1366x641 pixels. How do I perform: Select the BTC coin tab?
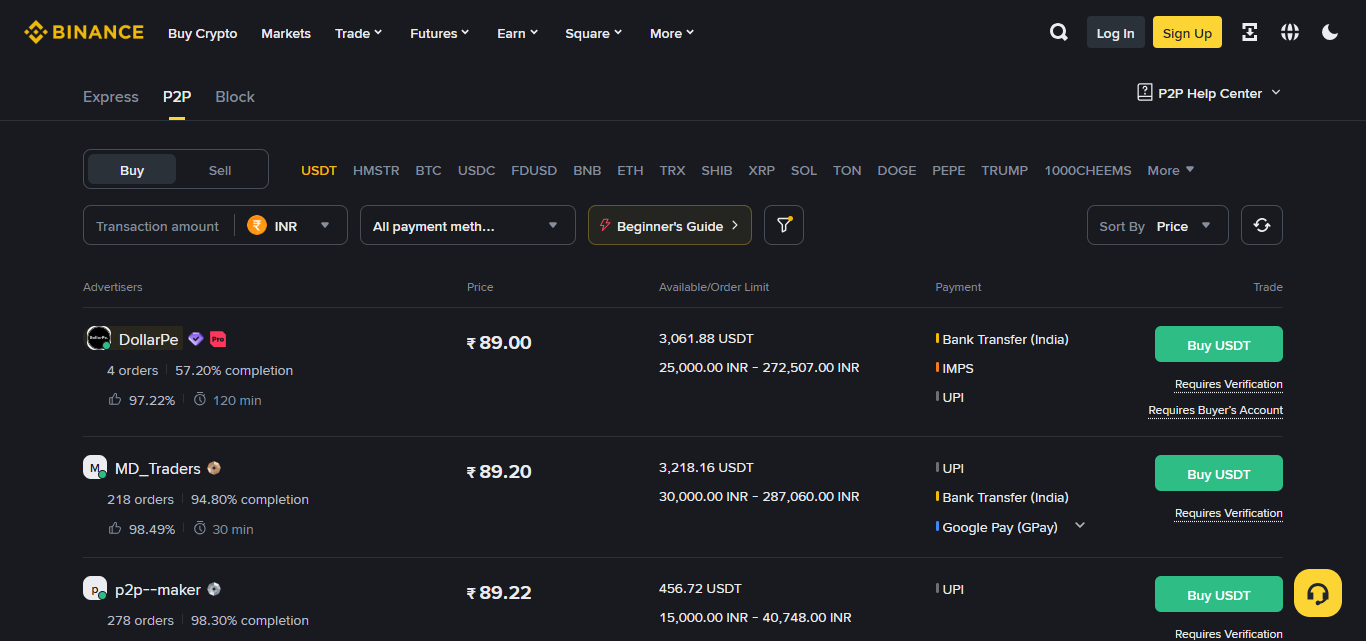click(x=428, y=170)
